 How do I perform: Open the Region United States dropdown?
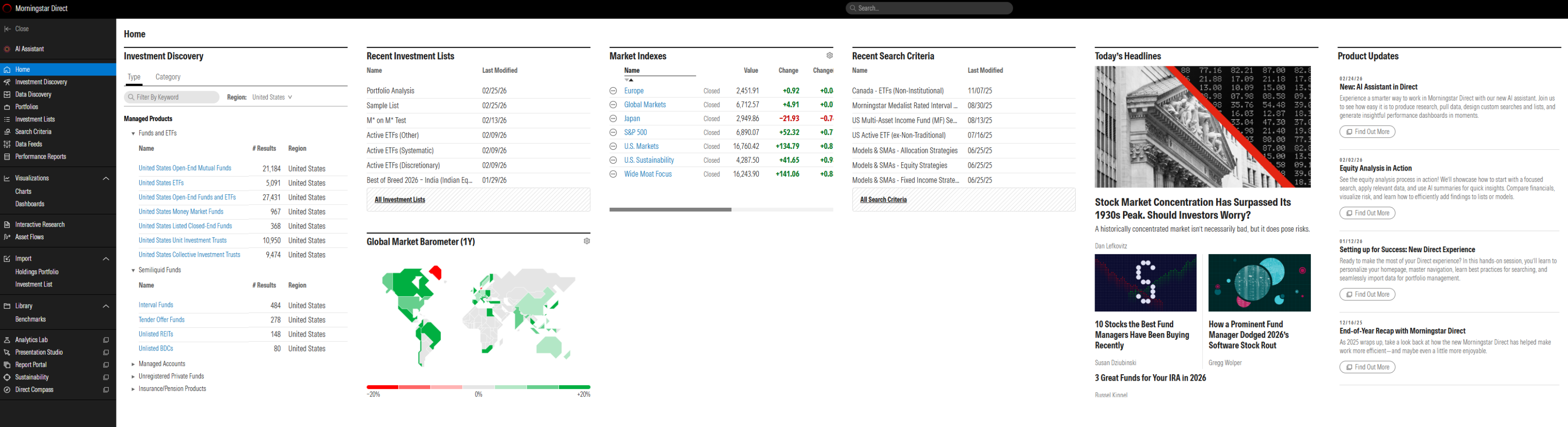point(272,97)
